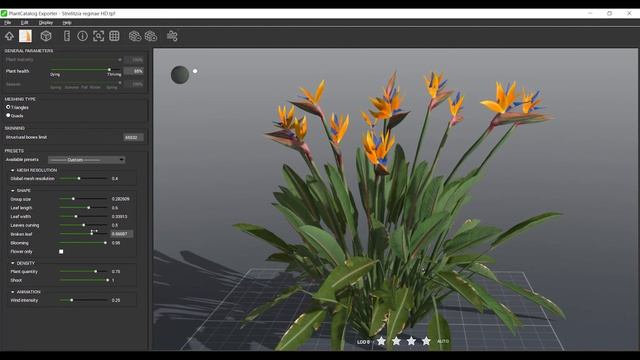Click the Broken leaf slider
The image size is (640, 360).
[83, 234]
